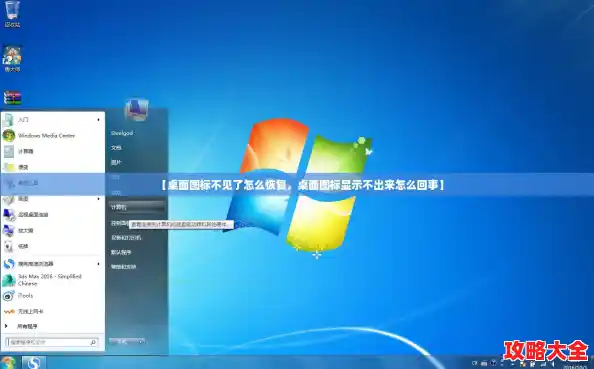The image size is (594, 369).
Task: Click the Start menu search box
Action: click(x=52, y=342)
